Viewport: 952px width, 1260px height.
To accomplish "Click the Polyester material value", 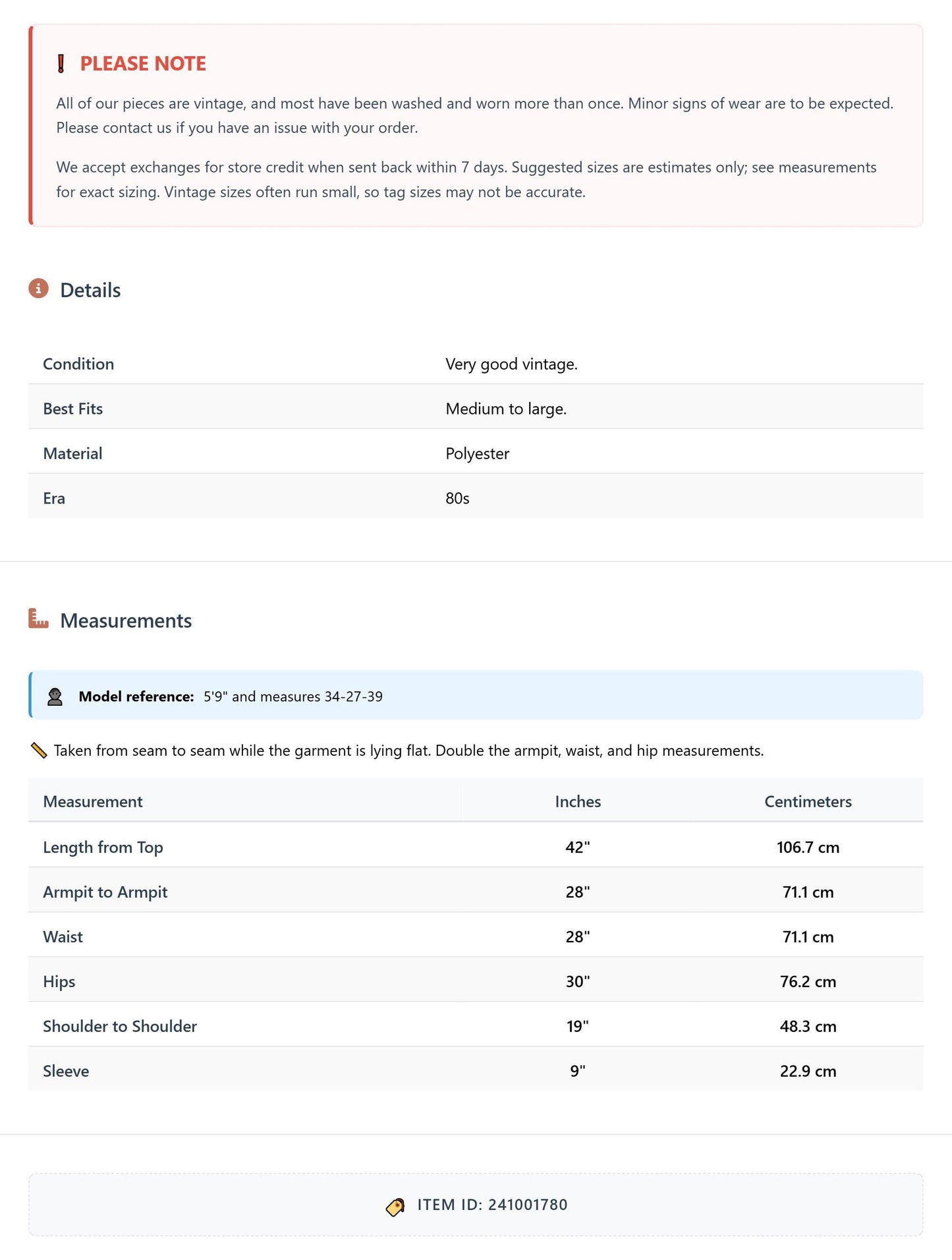I will pos(477,453).
